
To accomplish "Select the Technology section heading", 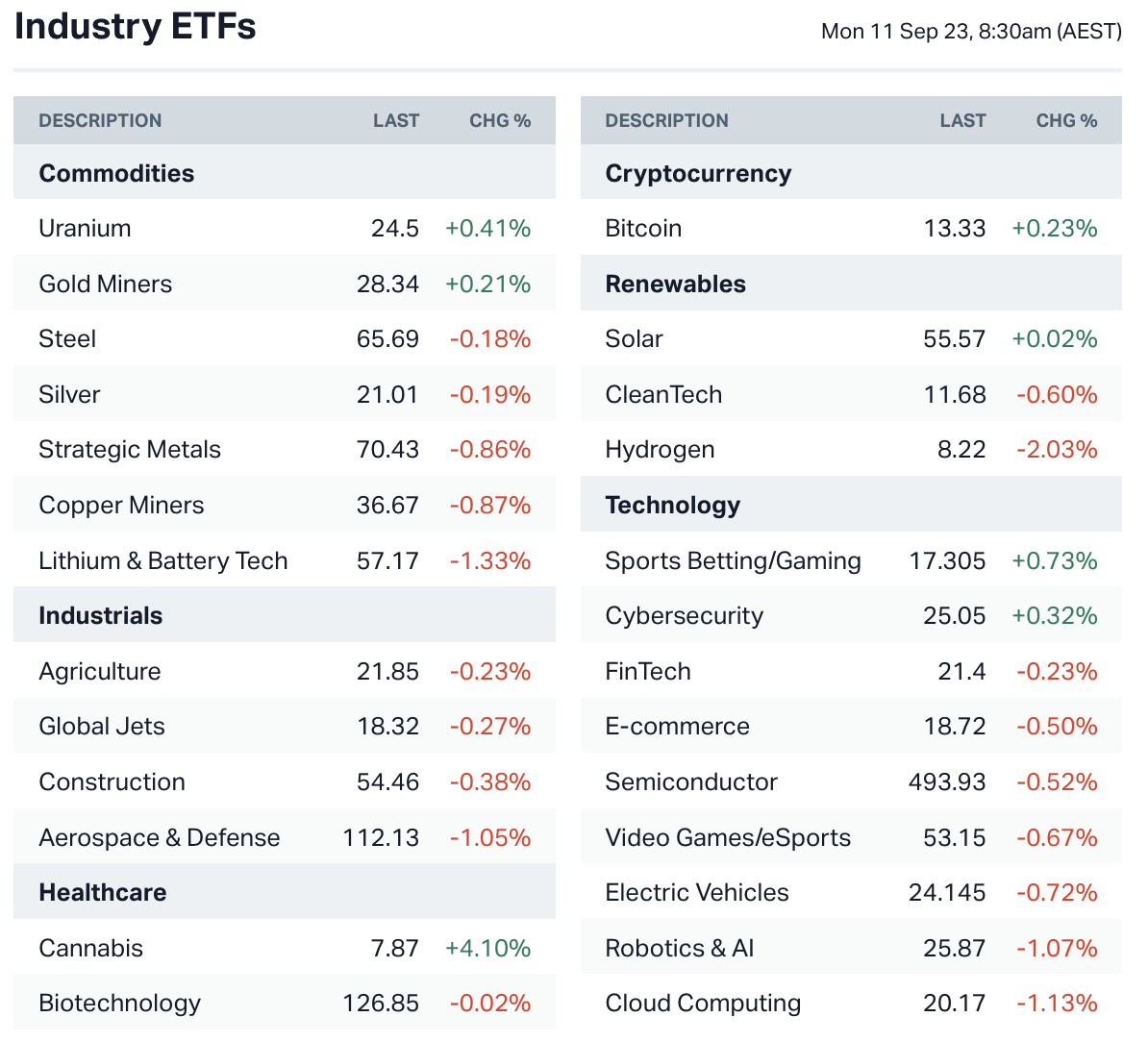I will click(672, 506).
